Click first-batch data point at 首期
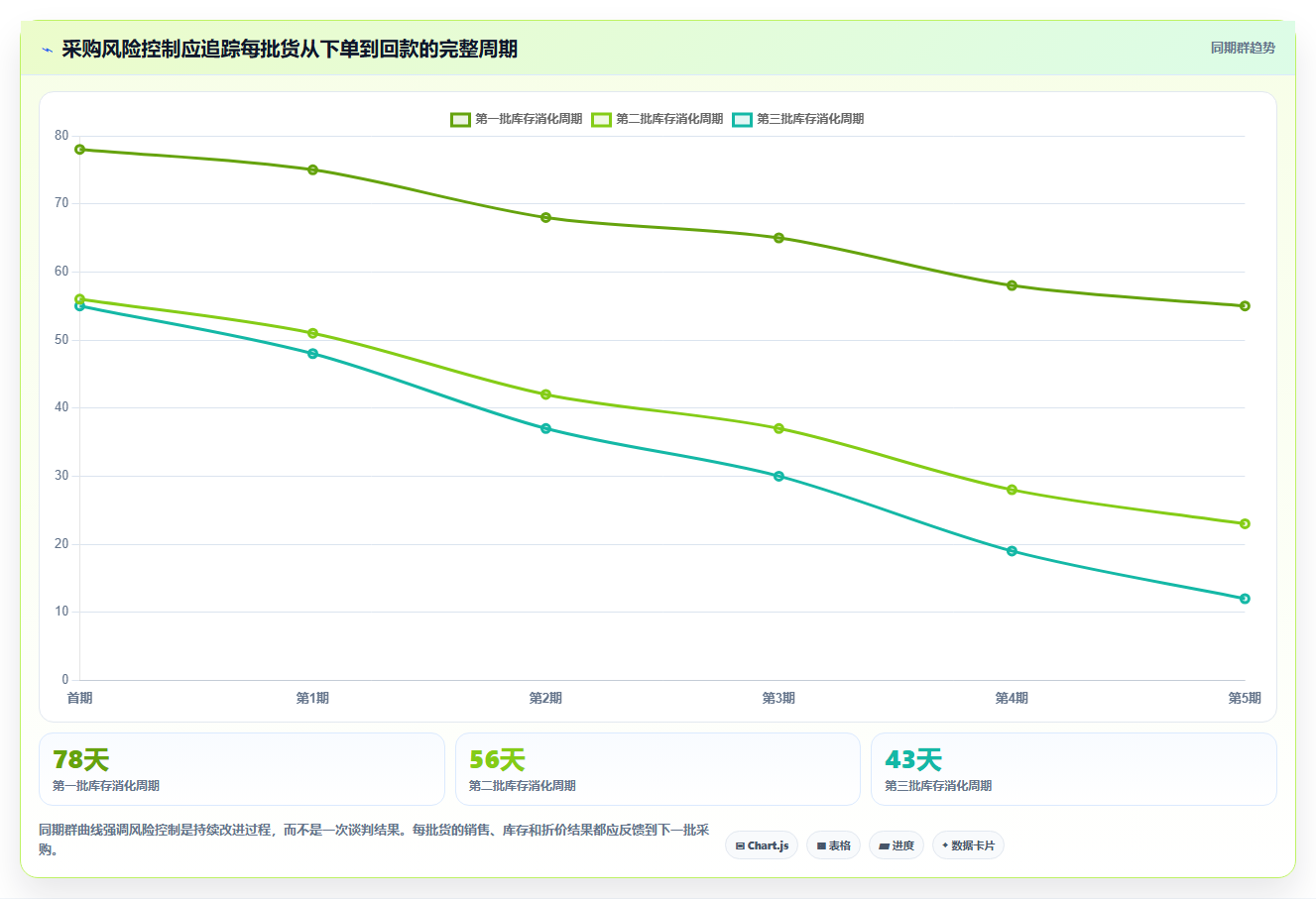This screenshot has height=899, width=1316. click(x=79, y=150)
